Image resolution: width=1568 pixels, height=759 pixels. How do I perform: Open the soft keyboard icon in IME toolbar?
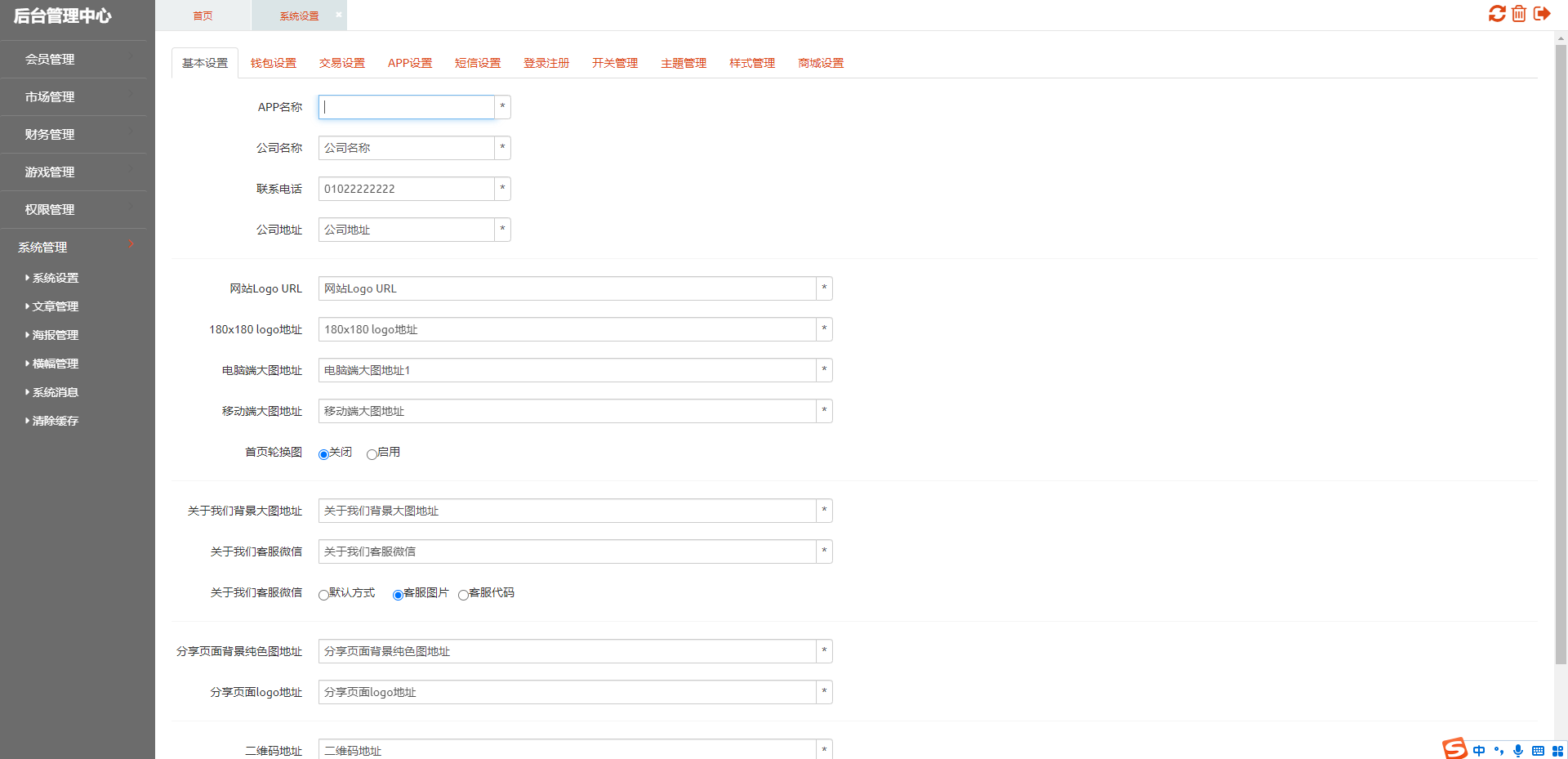[1538, 751]
